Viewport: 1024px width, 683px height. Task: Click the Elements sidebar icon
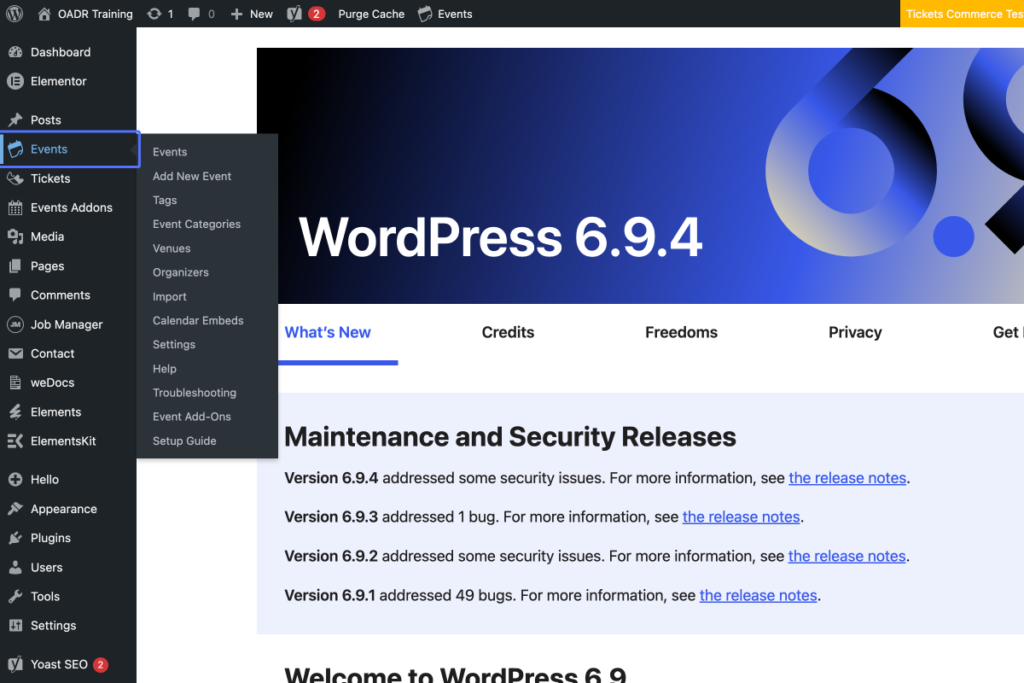[15, 412]
